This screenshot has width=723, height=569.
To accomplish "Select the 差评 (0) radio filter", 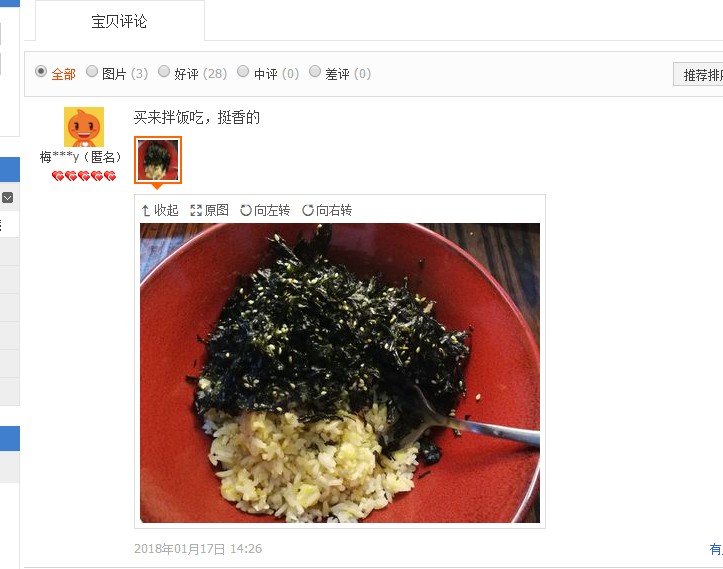I will (x=315, y=71).
